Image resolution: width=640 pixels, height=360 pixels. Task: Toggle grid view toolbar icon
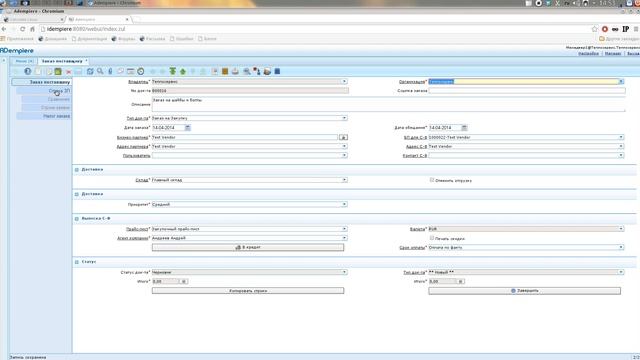[x=131, y=71]
